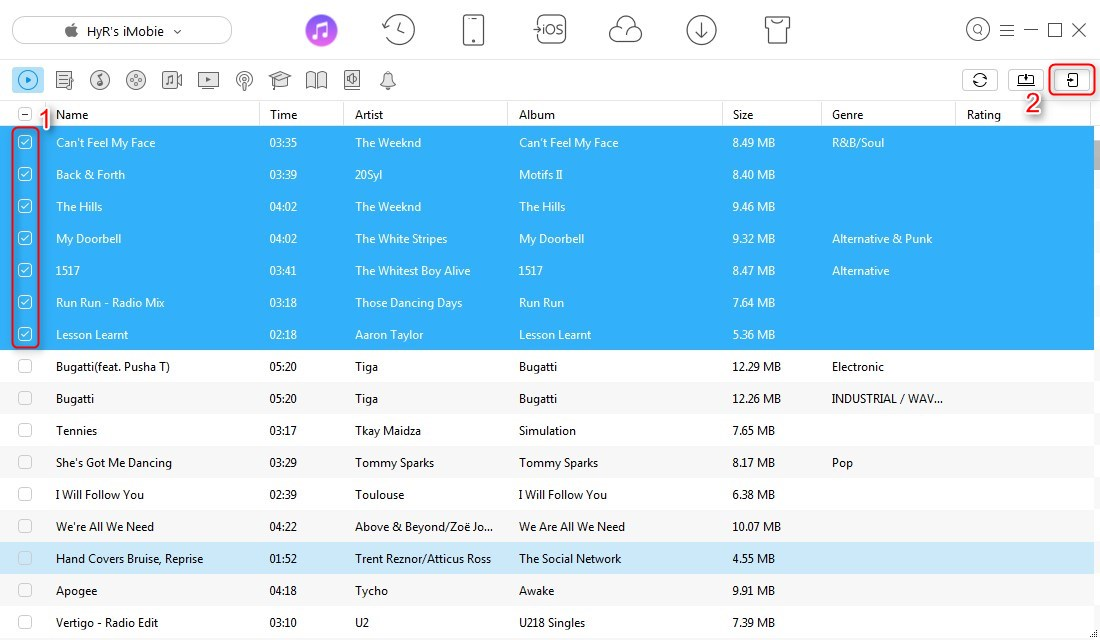Click the Electronic genre cell
1100x640 pixels.
pyautogui.click(x=857, y=366)
